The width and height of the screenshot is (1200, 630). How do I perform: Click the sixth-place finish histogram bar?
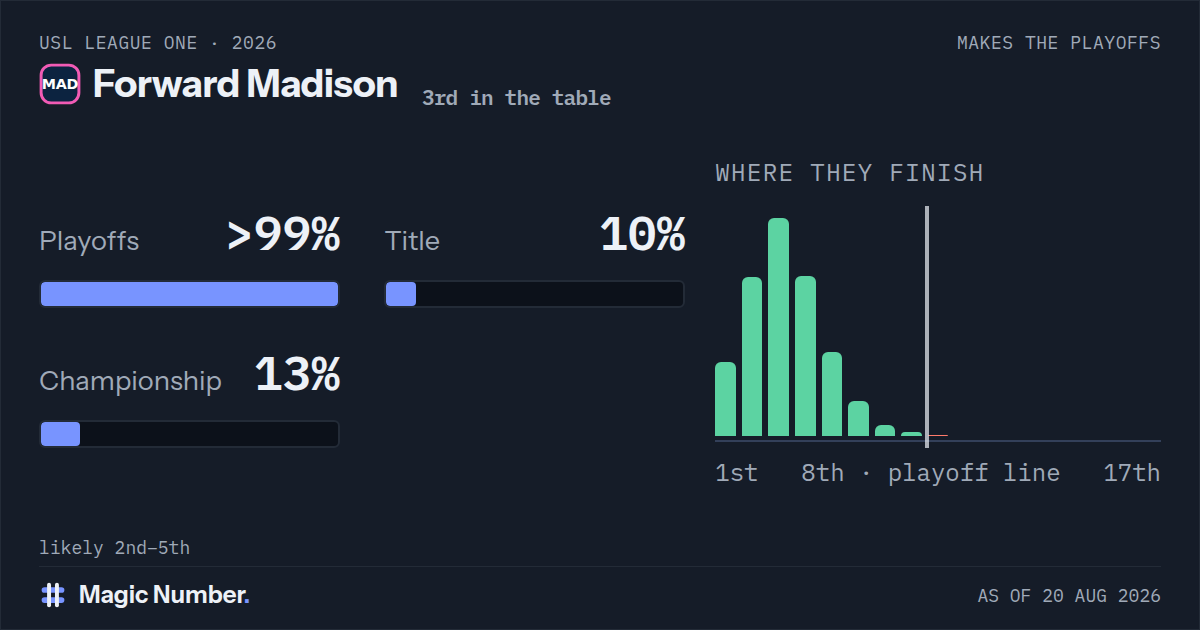tap(858, 419)
